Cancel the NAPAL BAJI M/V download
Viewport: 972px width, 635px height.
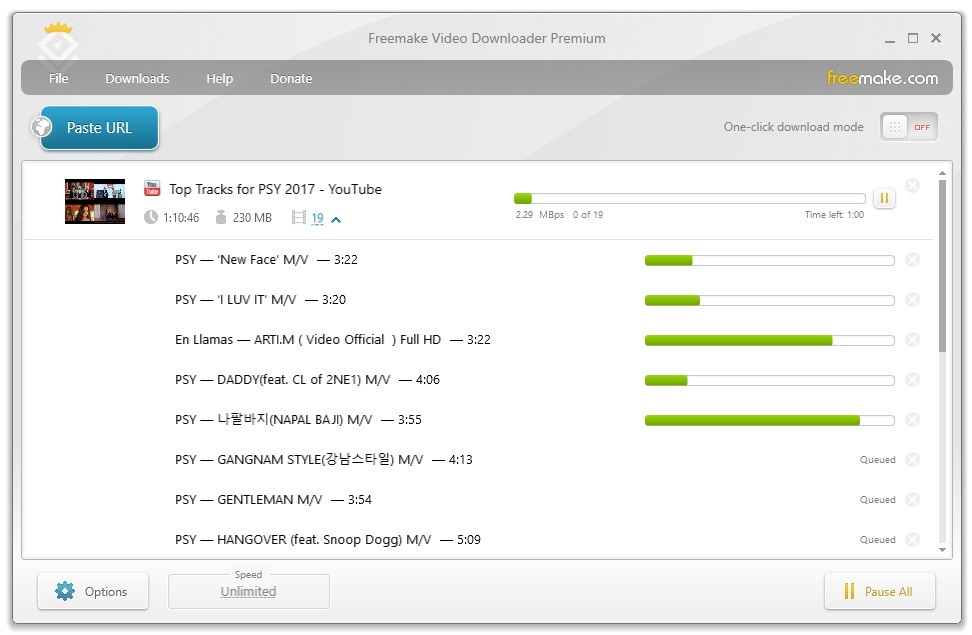pos(912,420)
